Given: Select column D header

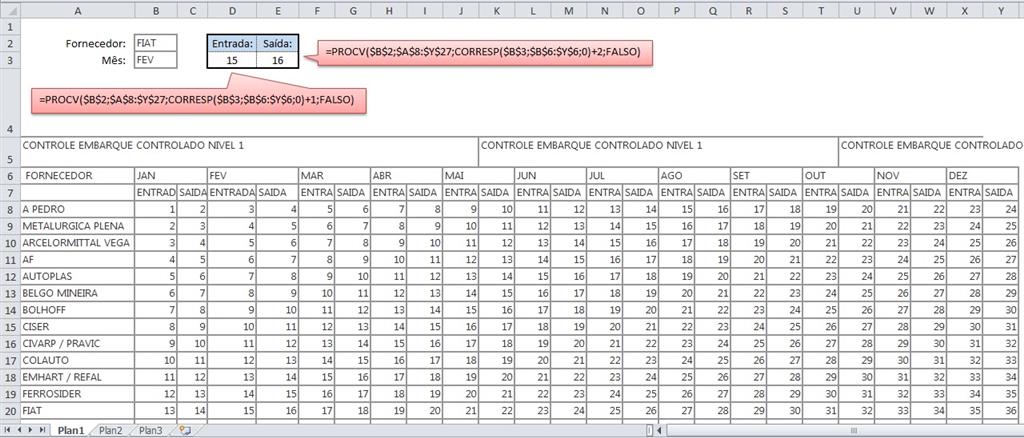Looking at the screenshot, I should [232, 10].
